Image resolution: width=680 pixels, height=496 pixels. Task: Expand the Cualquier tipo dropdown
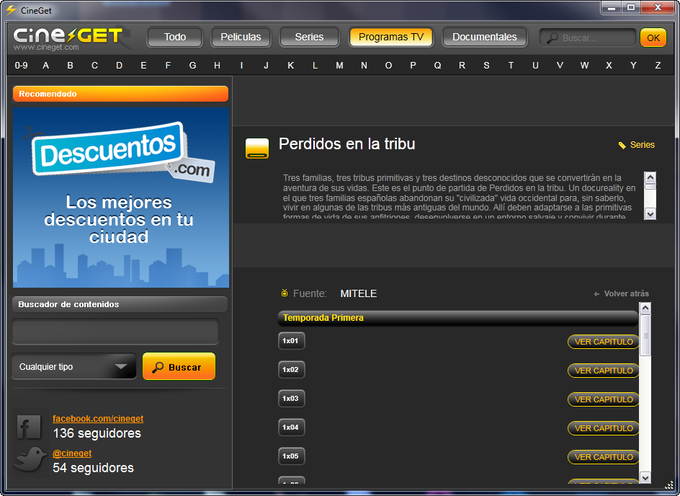pos(74,367)
